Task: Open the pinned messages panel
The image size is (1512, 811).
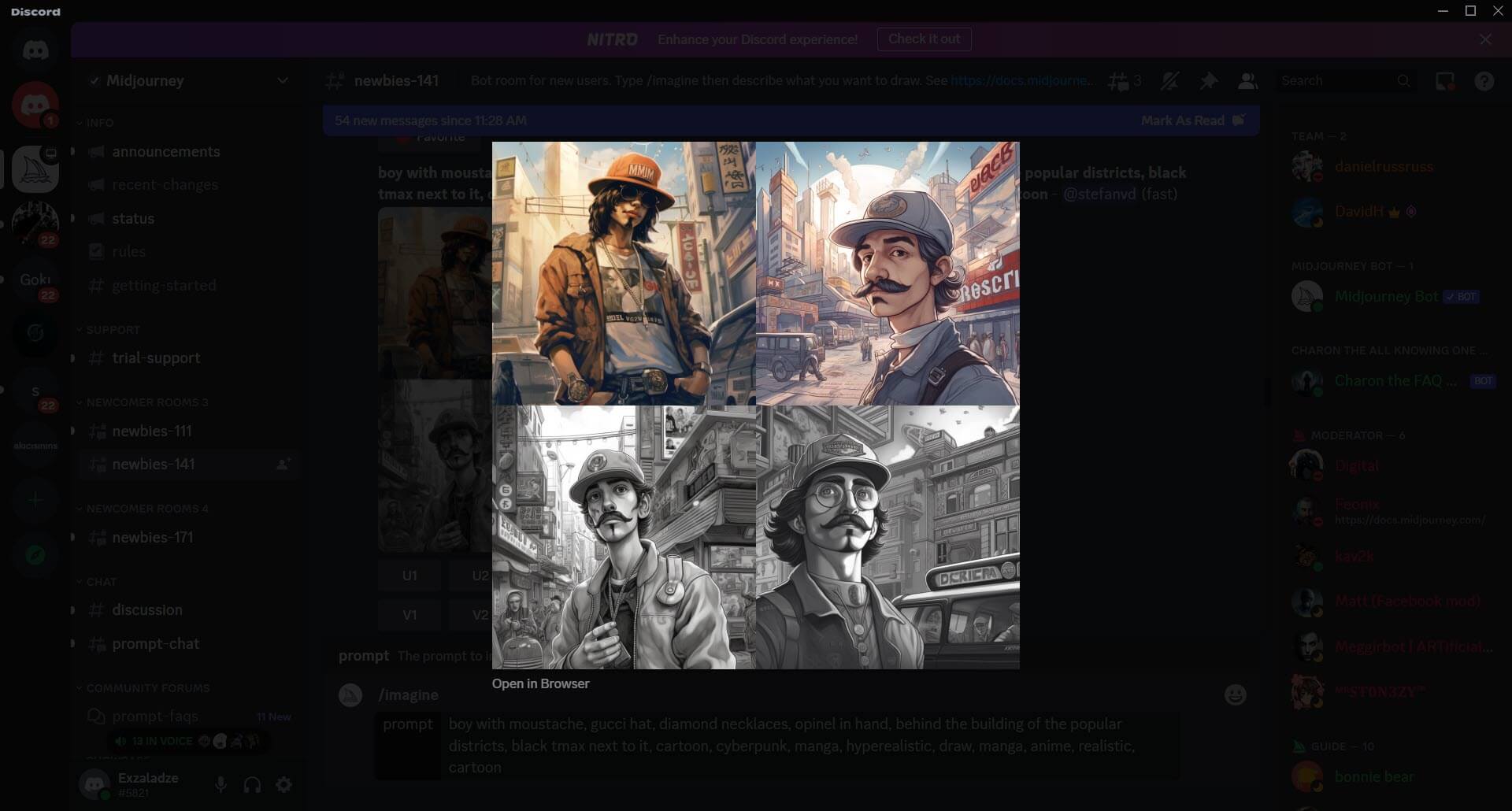Action: click(1210, 80)
